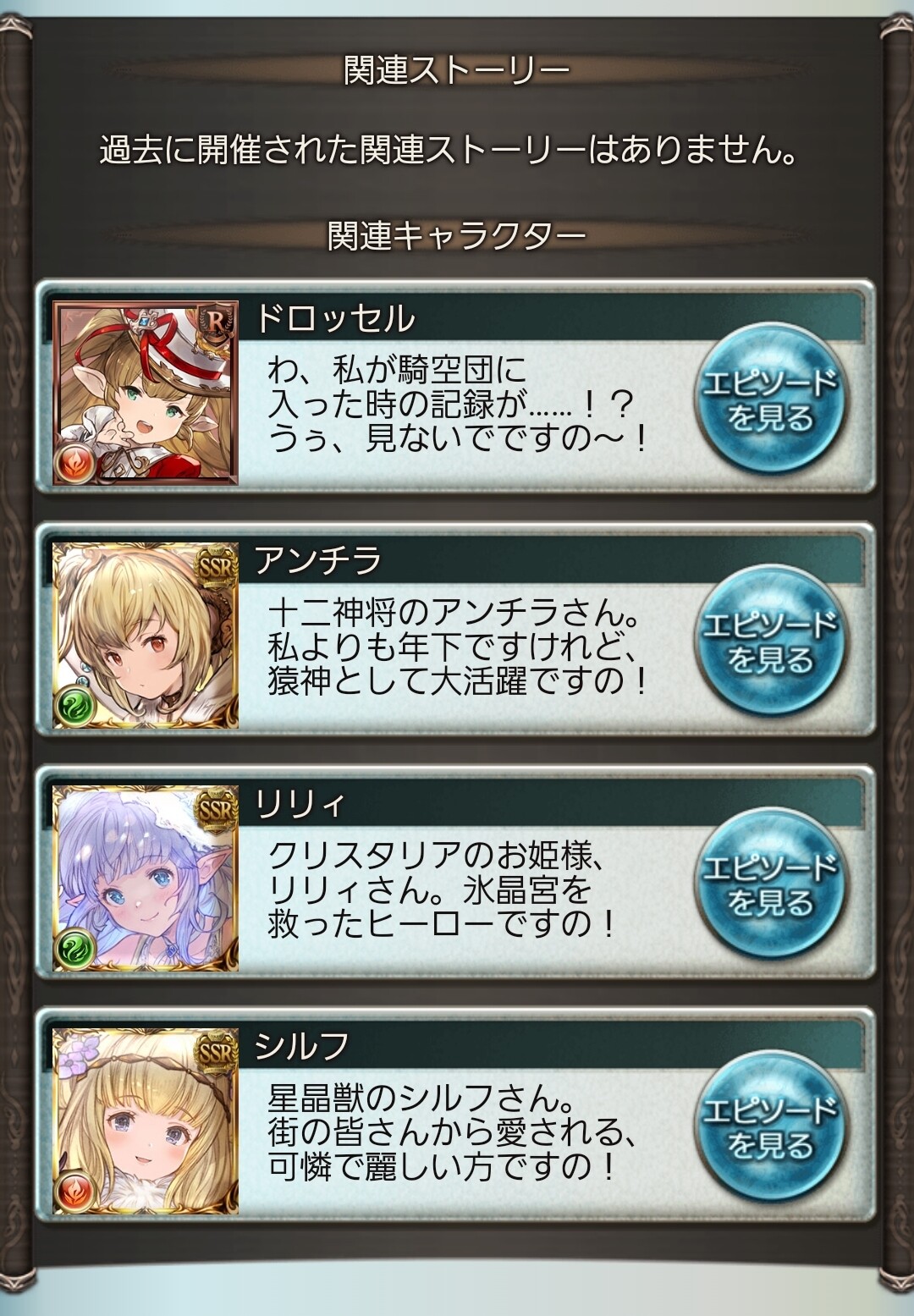Select the 関連キャラクター section header
Image resolution: width=914 pixels, height=1316 pixels.
[456, 236]
